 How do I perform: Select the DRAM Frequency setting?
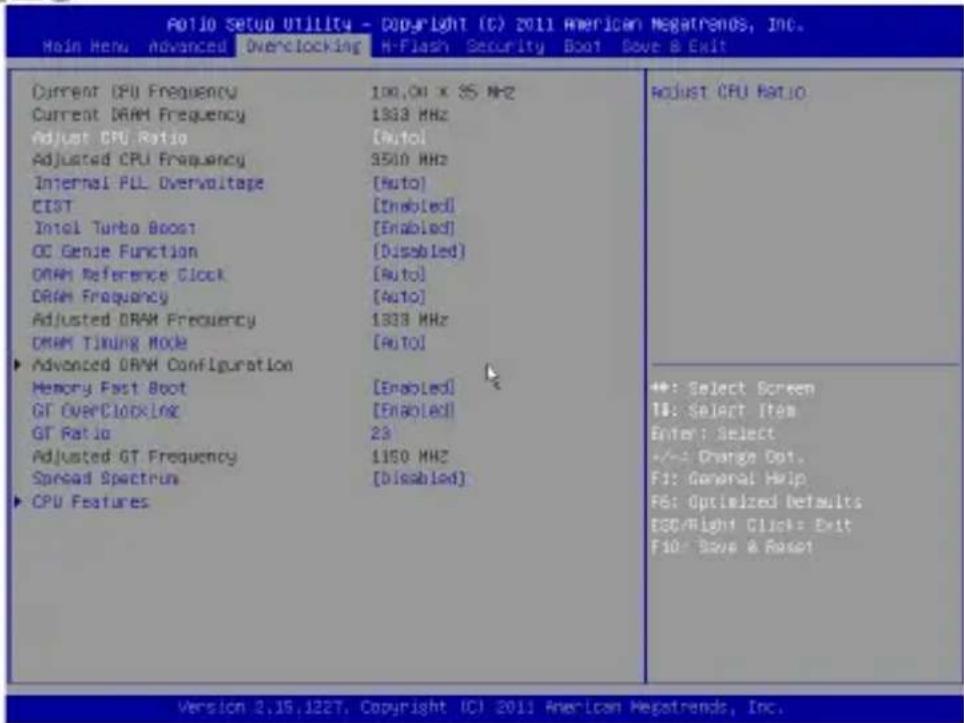(x=100, y=297)
